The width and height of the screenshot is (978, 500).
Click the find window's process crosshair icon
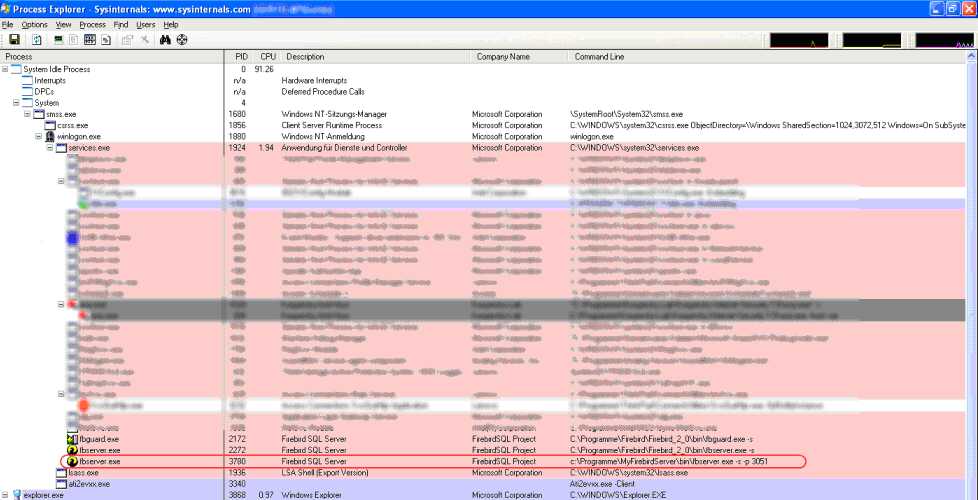point(182,40)
